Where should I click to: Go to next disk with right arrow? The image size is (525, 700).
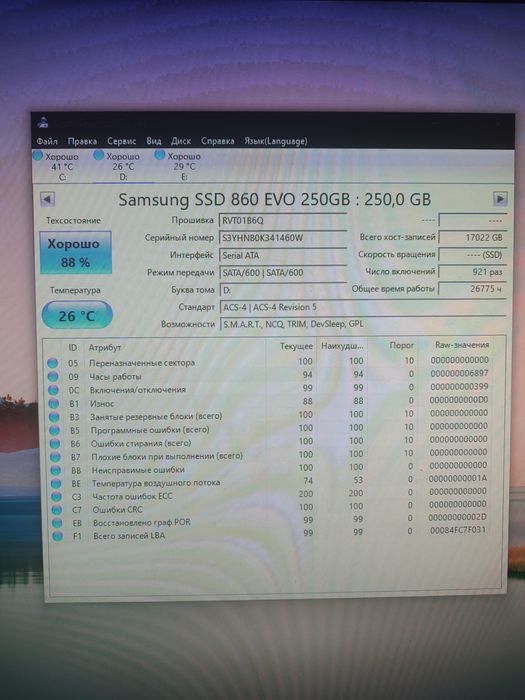tap(500, 199)
